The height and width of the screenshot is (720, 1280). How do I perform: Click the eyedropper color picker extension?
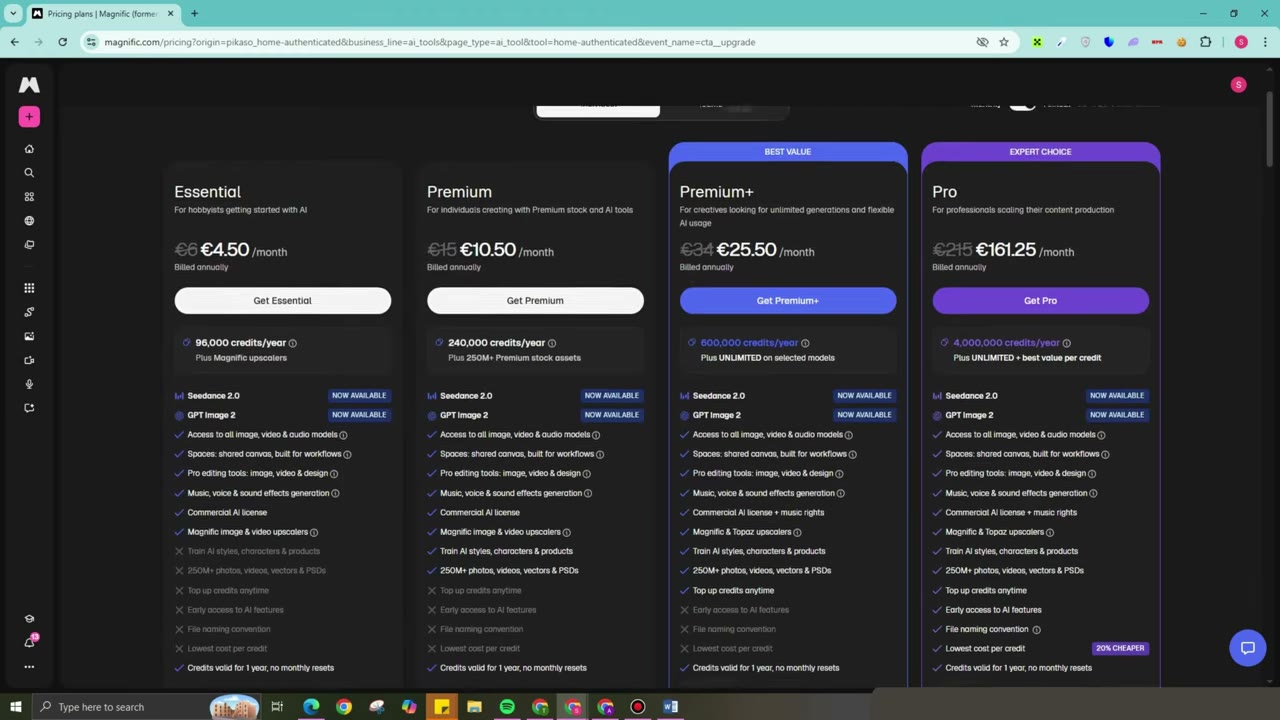(1061, 42)
